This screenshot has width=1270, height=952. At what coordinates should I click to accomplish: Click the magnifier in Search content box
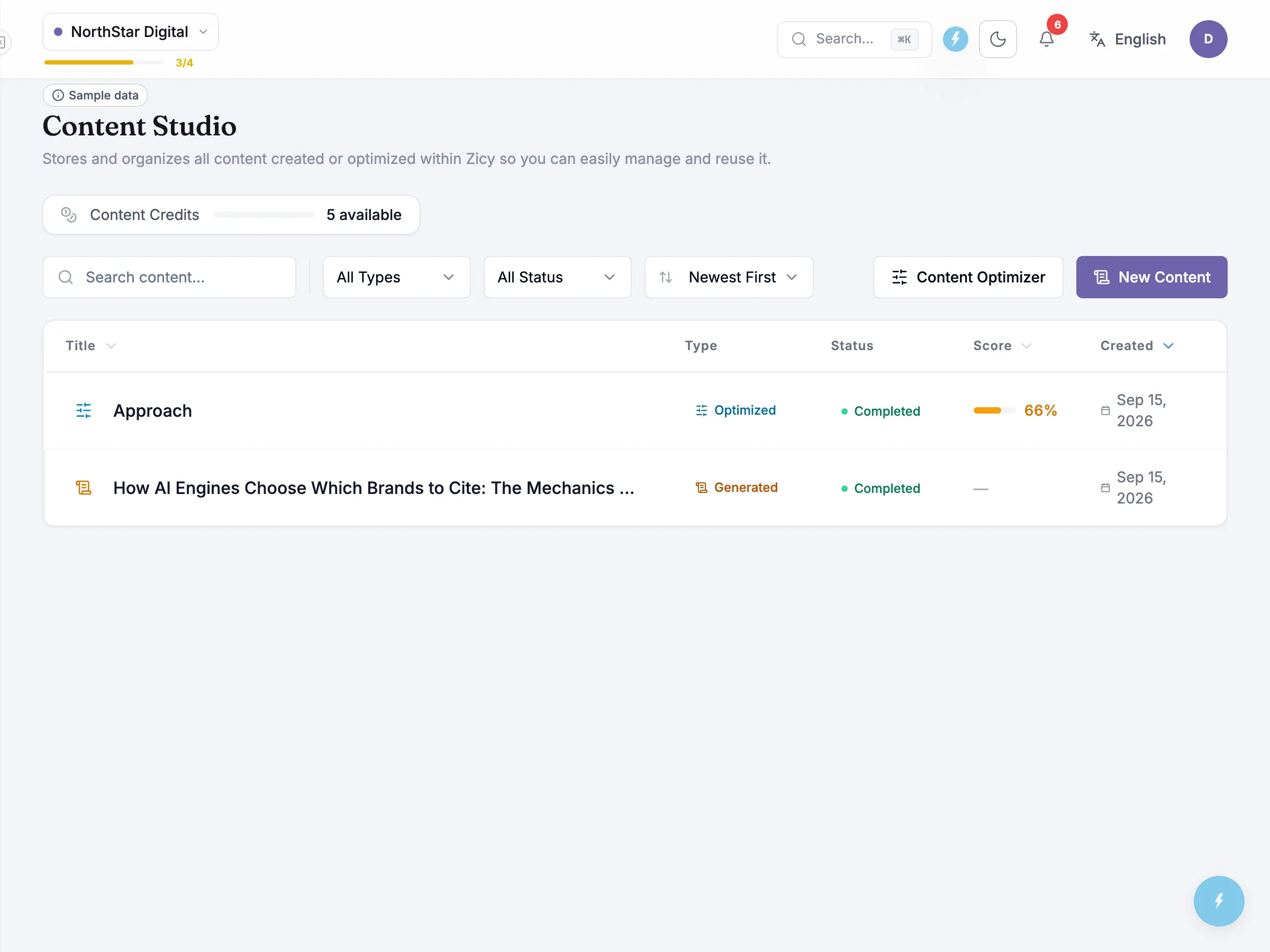tap(66, 277)
